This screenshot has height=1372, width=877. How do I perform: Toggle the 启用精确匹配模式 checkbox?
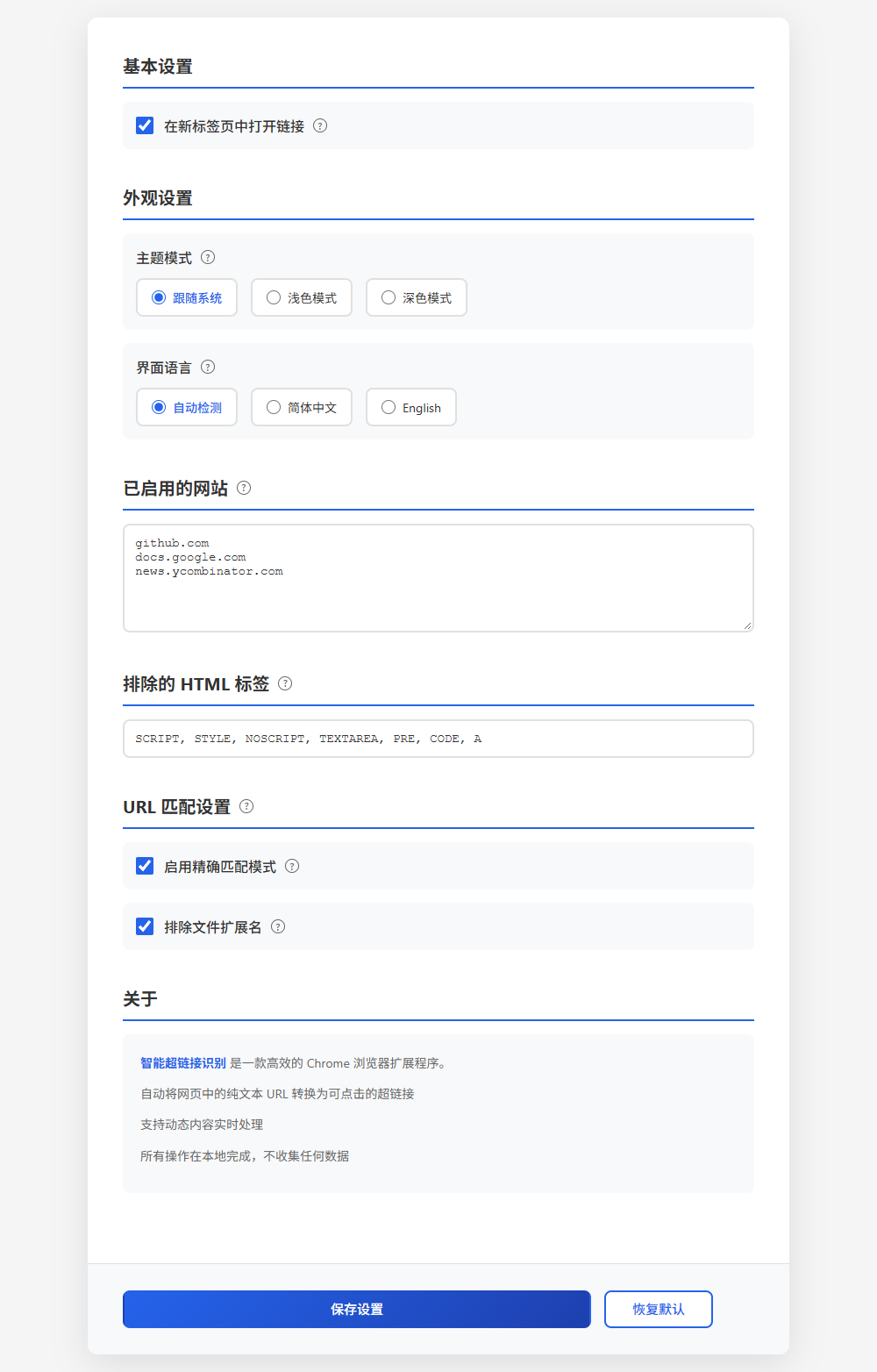click(145, 866)
